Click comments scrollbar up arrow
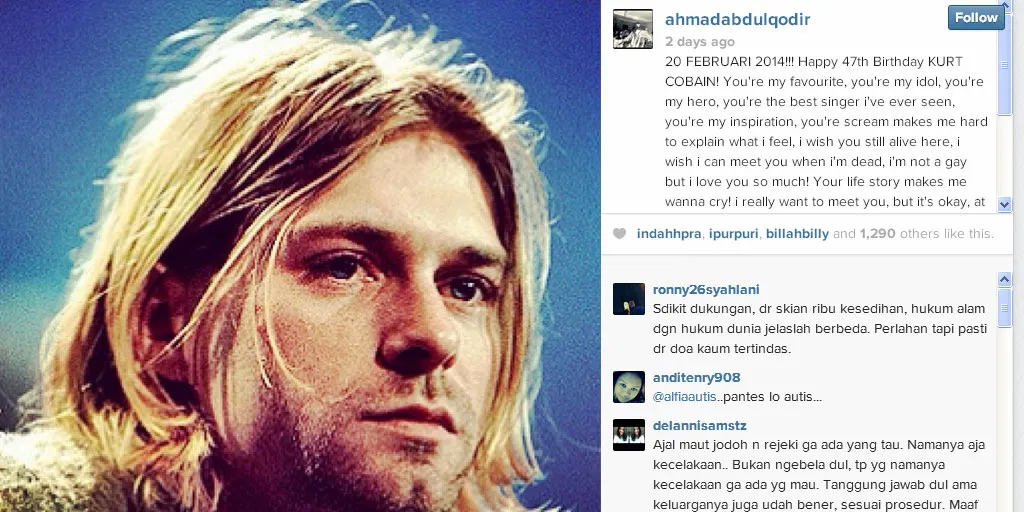The image size is (1024, 512). tap(1004, 280)
